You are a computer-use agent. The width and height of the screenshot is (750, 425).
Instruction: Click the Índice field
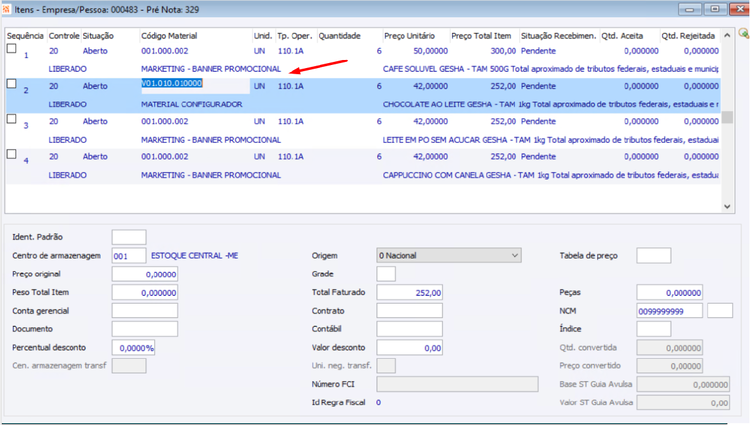[x=654, y=329]
